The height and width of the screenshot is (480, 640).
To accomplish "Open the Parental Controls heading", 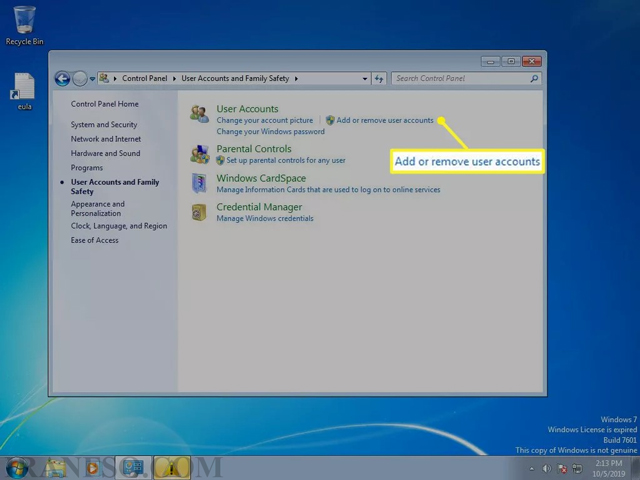I will click(254, 149).
